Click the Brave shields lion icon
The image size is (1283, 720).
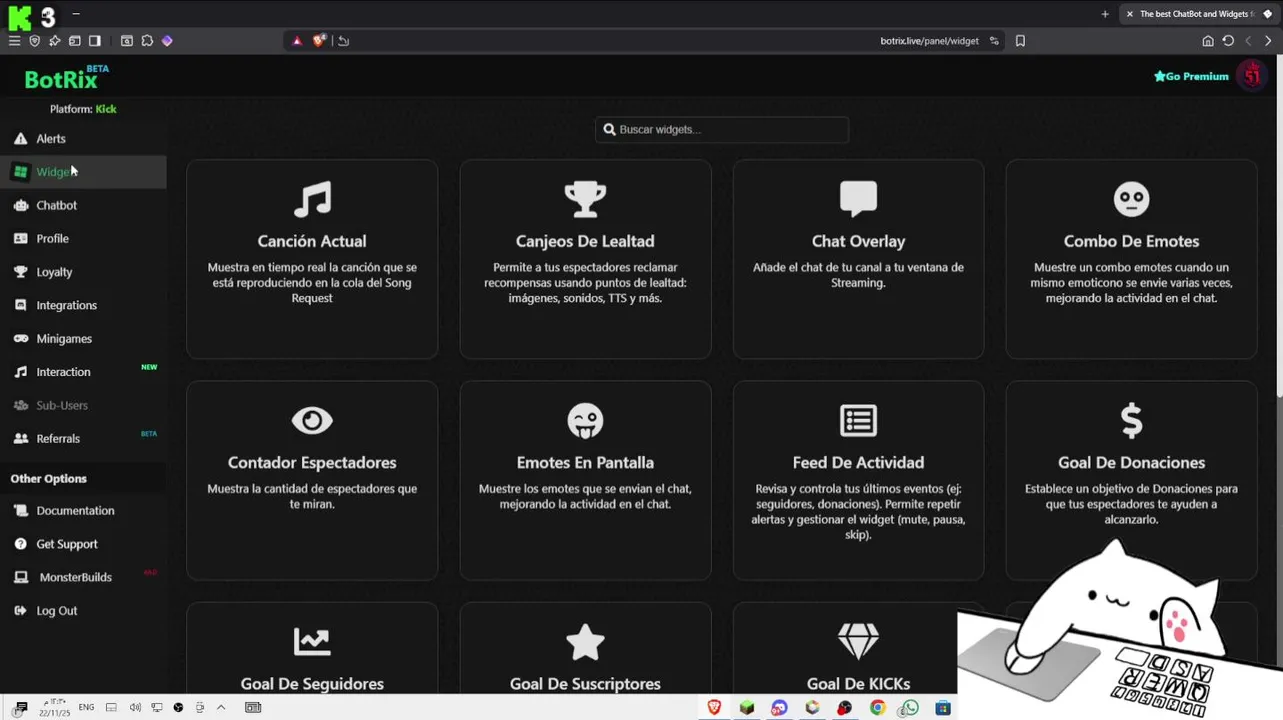click(319, 41)
